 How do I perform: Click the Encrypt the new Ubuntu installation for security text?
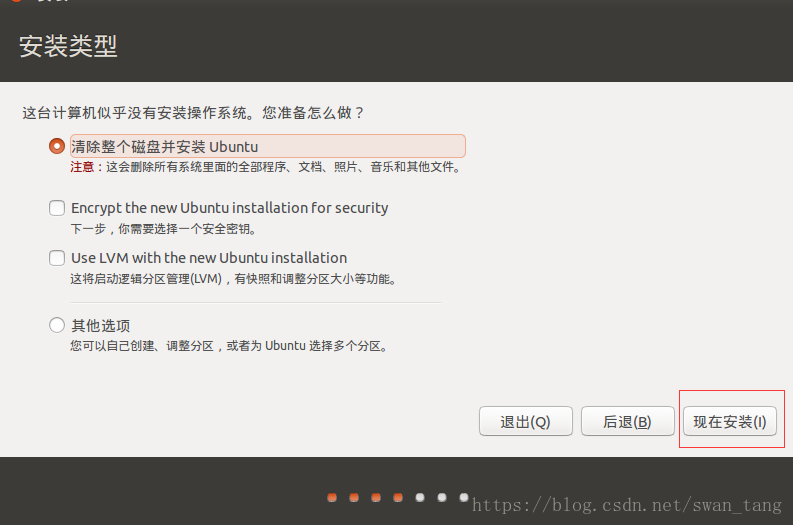click(x=230, y=208)
